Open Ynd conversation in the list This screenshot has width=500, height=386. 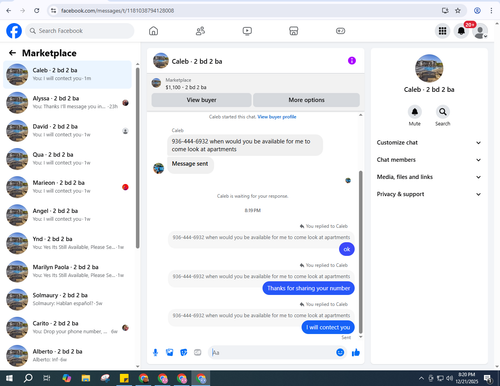(67, 243)
